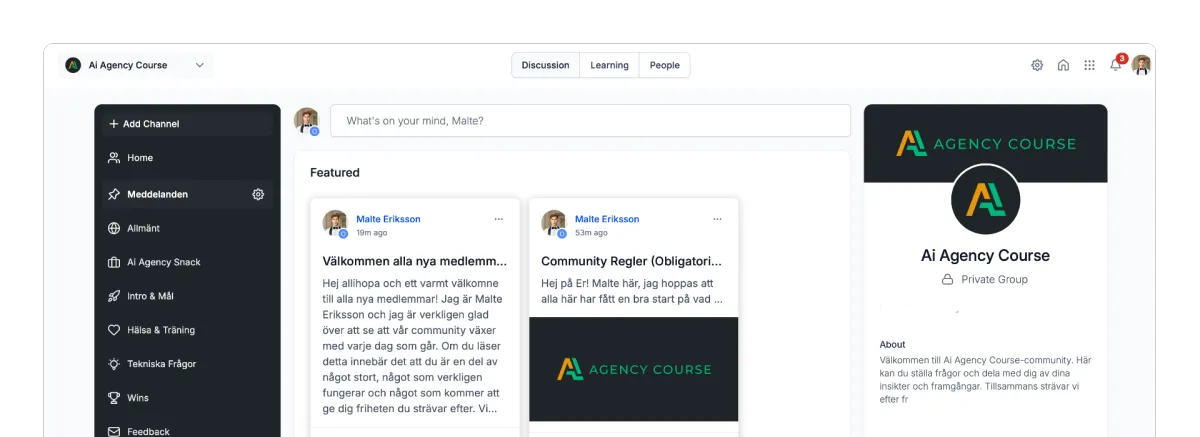Open Home channel in sidebar
The height and width of the screenshot is (437, 1200).
tap(186, 158)
